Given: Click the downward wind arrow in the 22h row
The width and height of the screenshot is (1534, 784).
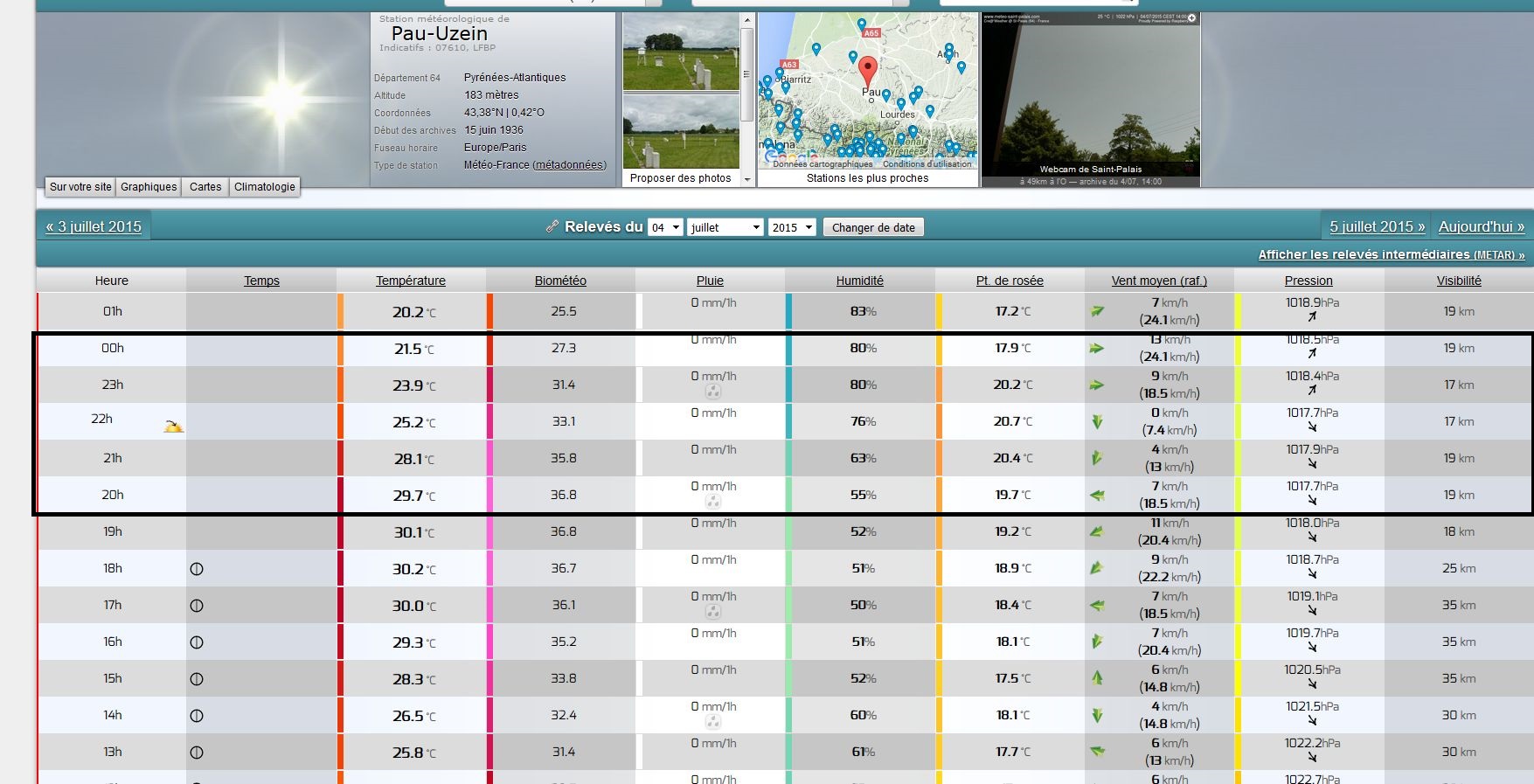Looking at the screenshot, I should coord(1097,422).
